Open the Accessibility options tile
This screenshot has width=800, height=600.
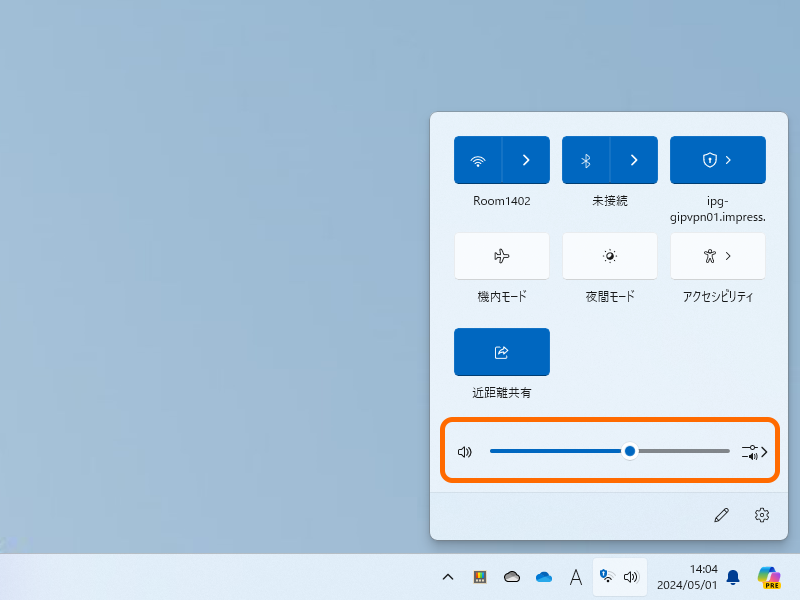coord(718,256)
